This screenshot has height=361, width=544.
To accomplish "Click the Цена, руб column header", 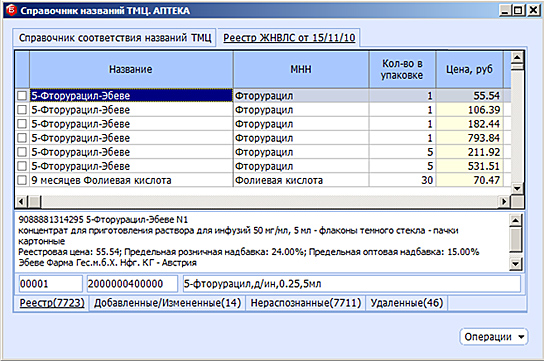I will coord(469,69).
